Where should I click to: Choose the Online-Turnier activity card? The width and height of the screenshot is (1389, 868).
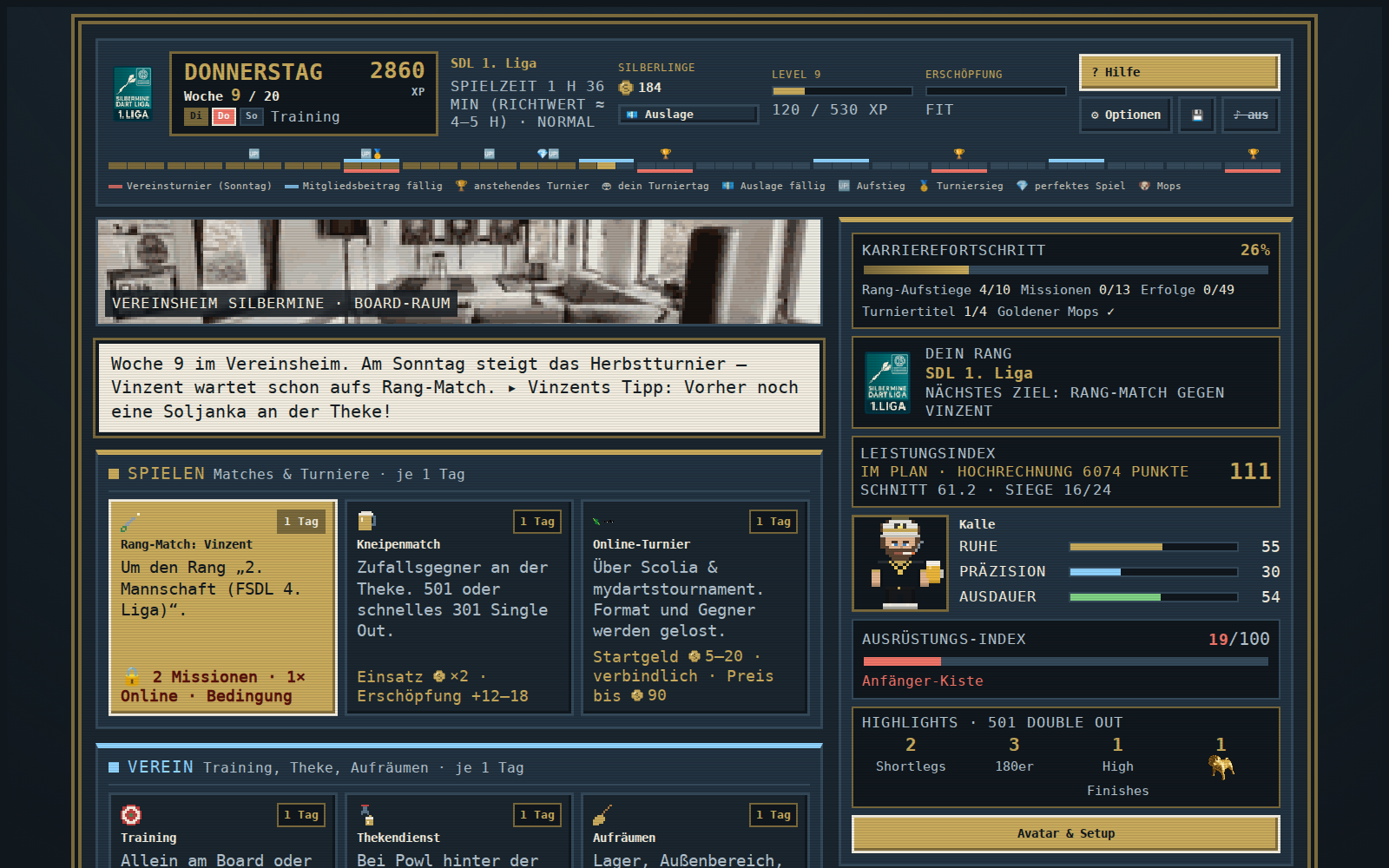tap(695, 608)
